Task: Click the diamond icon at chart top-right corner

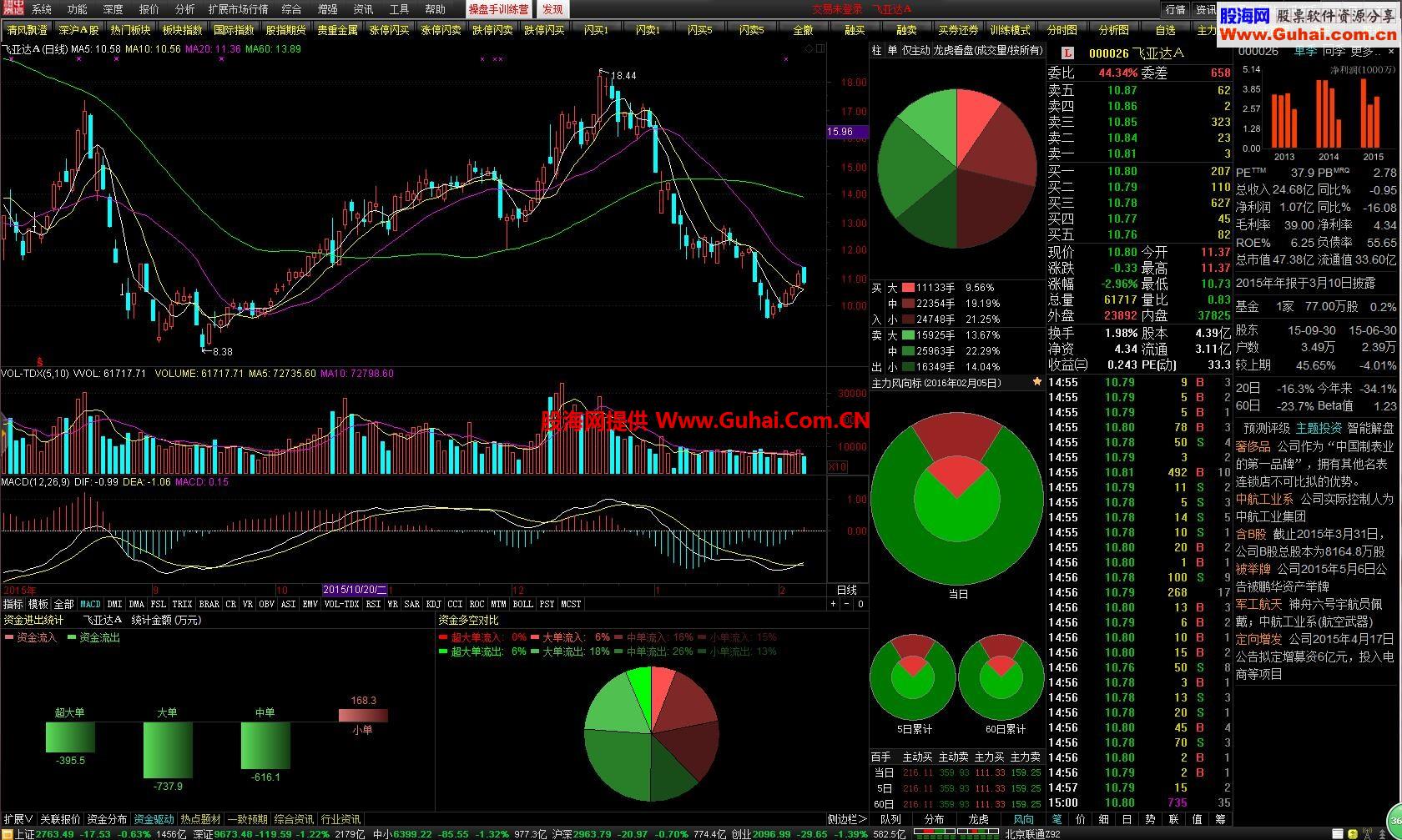Action: 809,49
